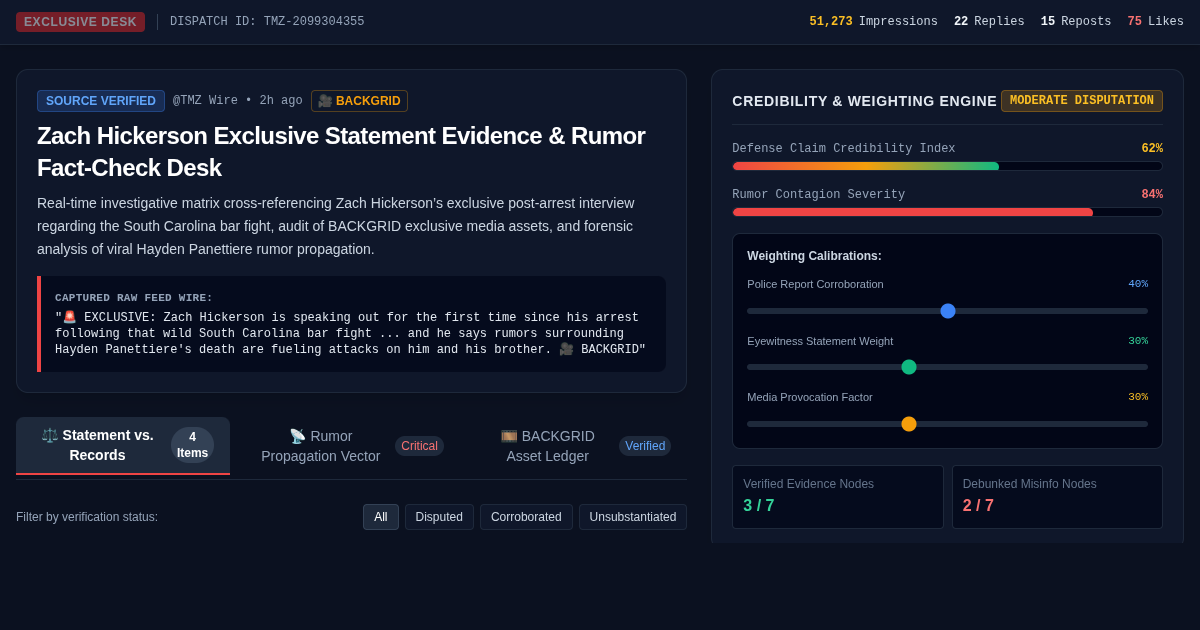The image size is (1200, 630).
Task: Click the 51,273 Impressions stat
Action: coord(874,22)
